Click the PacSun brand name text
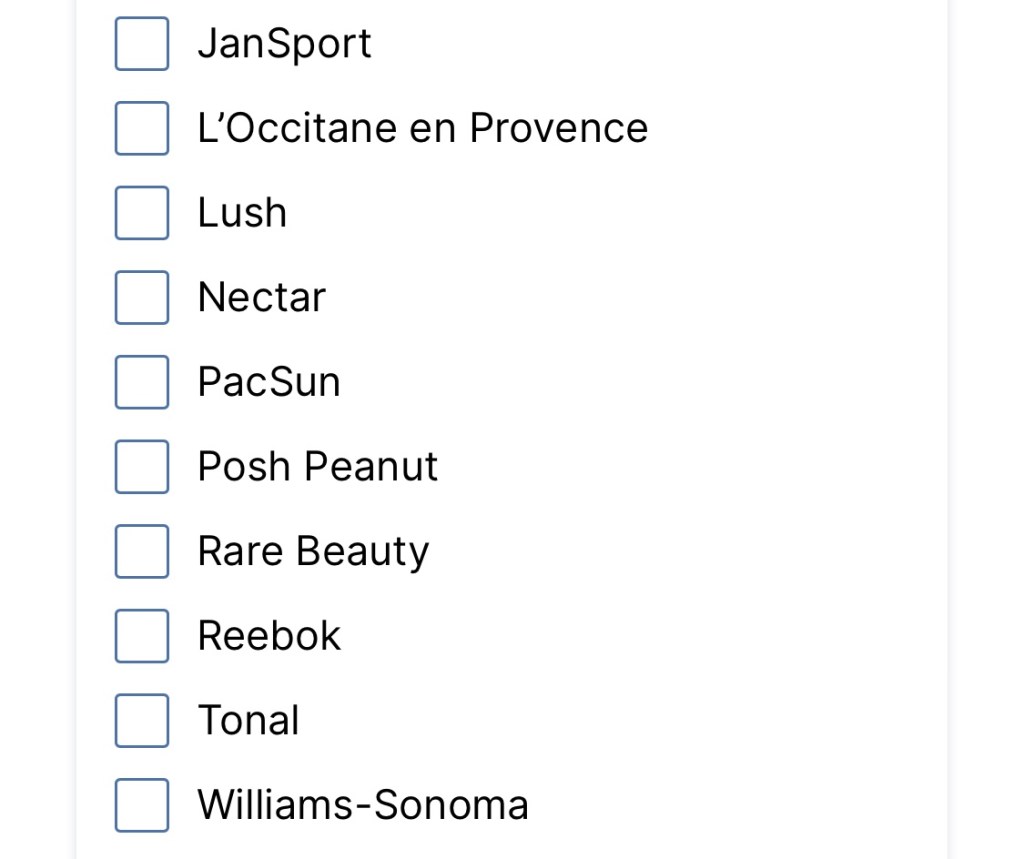The image size is (1024, 859). coord(268,382)
